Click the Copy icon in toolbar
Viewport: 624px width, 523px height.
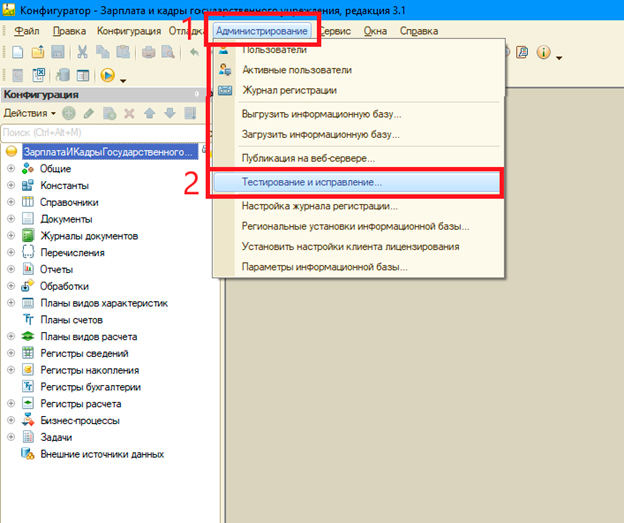point(103,52)
